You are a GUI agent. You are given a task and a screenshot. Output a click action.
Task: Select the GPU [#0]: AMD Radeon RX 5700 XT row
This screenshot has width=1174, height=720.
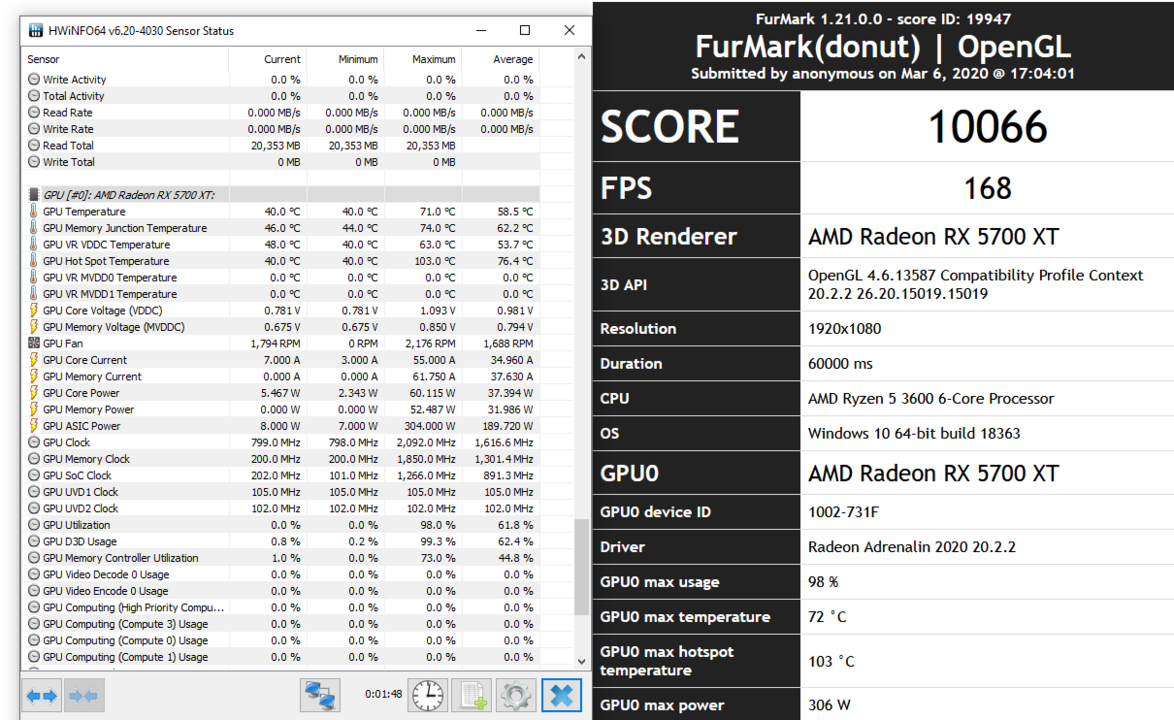click(x=281, y=195)
